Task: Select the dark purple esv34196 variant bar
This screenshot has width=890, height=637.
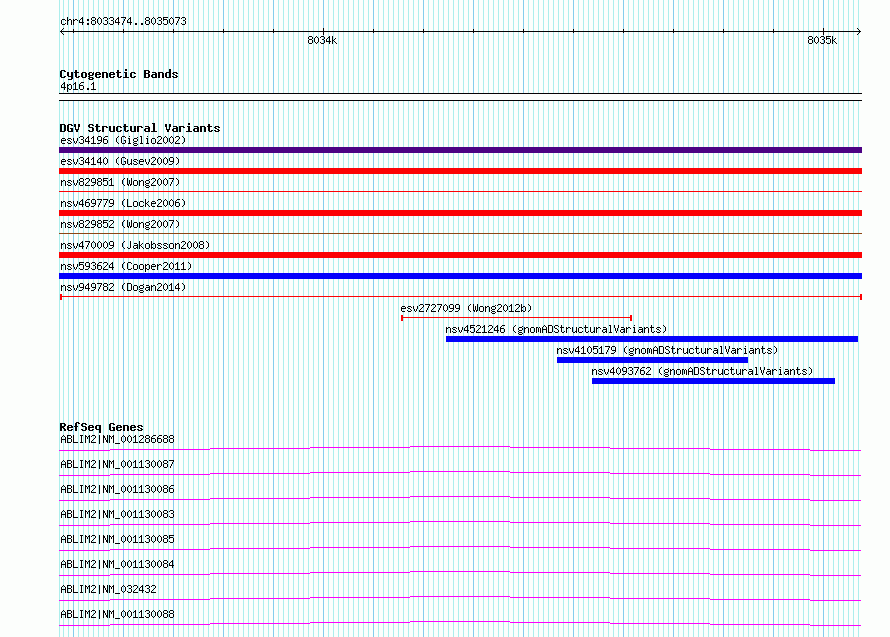Action: [460, 150]
